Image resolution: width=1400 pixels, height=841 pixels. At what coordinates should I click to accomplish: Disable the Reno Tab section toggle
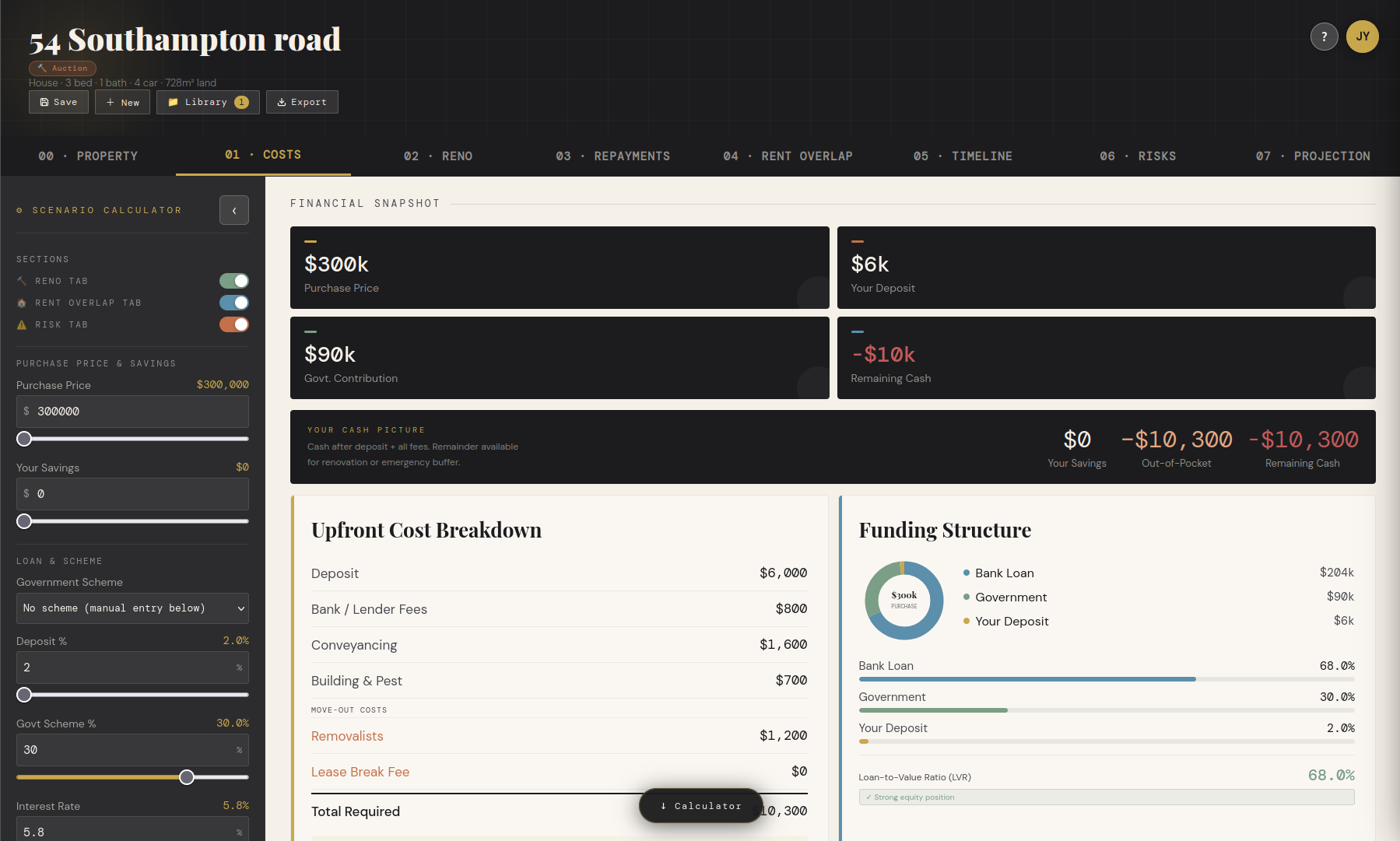click(x=233, y=280)
